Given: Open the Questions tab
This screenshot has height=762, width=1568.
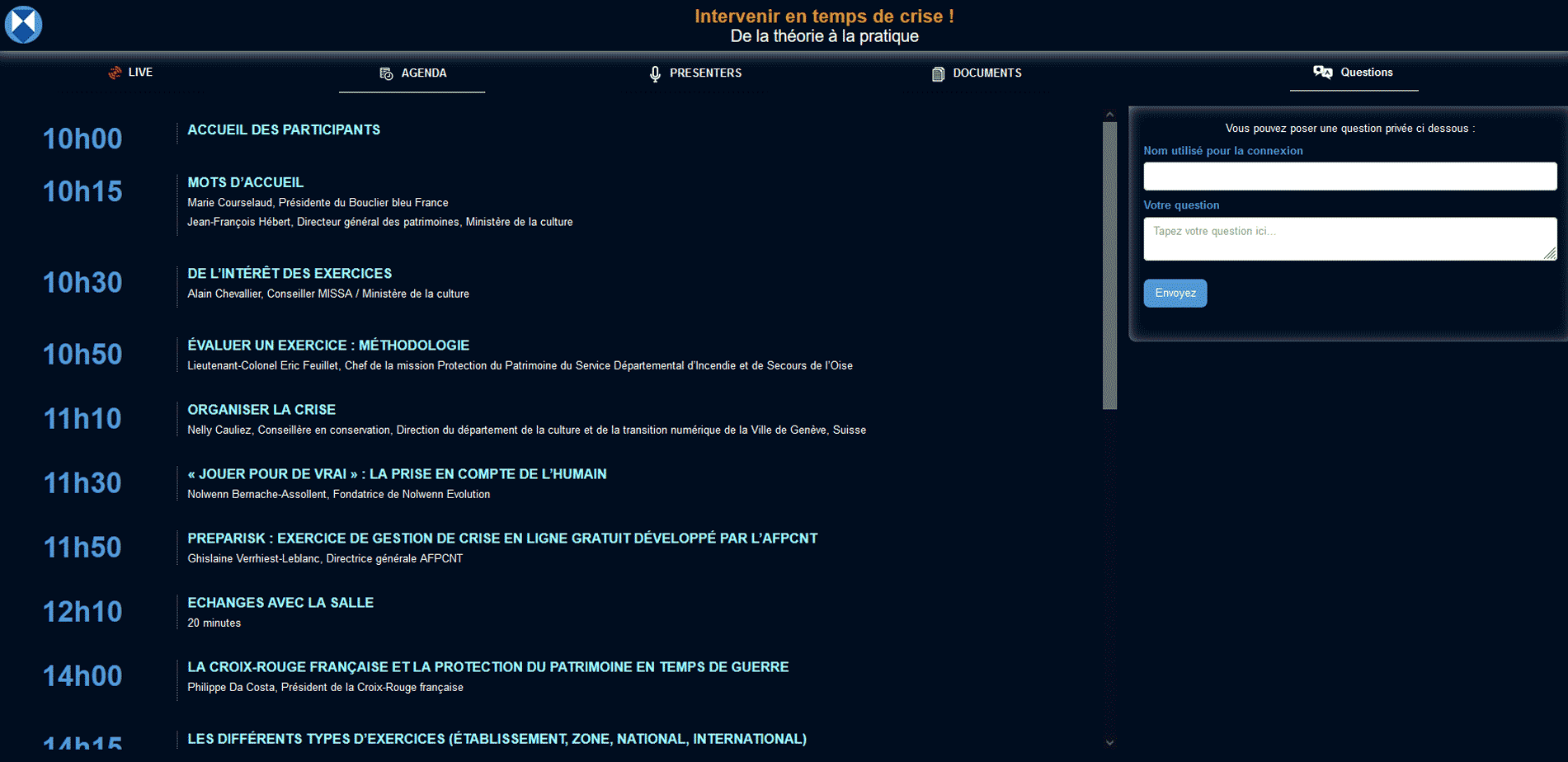Looking at the screenshot, I should click(x=1366, y=73).
